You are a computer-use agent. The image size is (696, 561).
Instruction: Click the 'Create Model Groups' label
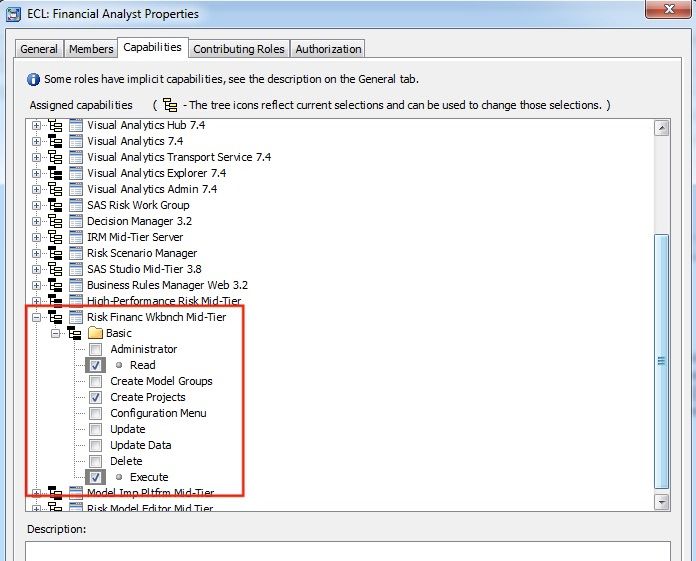(x=162, y=381)
